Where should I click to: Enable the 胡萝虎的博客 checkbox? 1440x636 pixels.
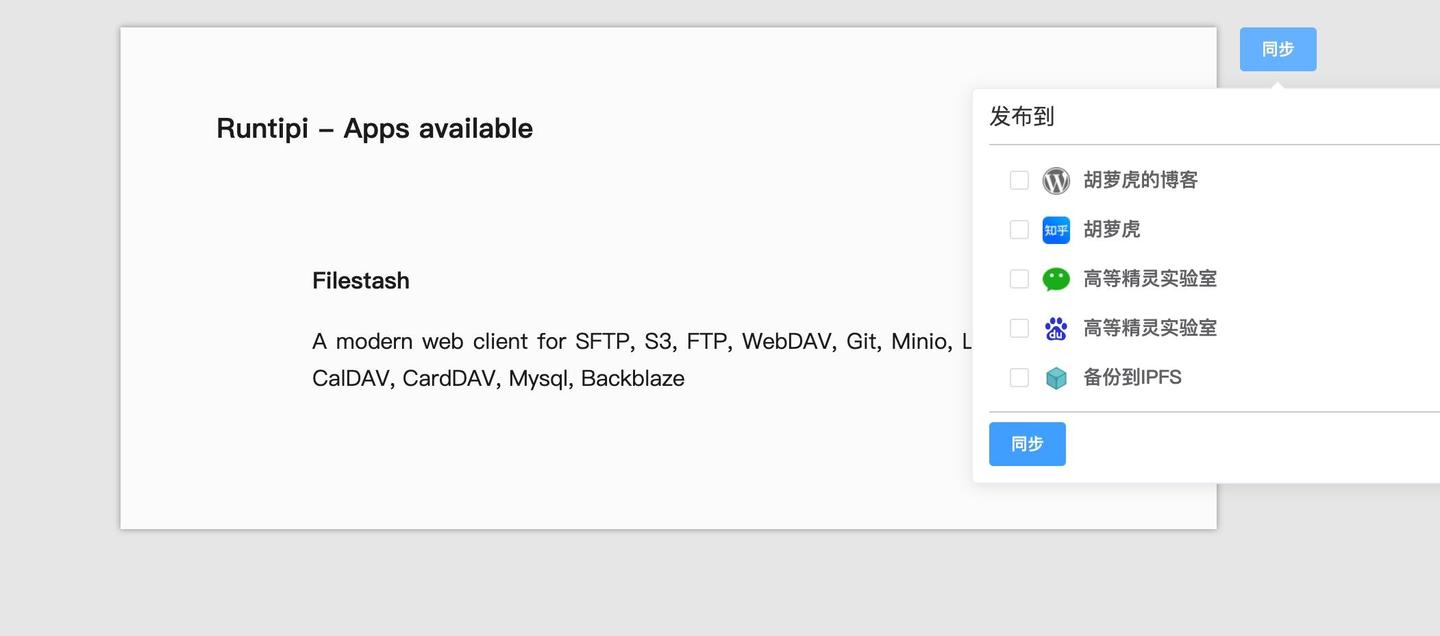coord(1019,180)
